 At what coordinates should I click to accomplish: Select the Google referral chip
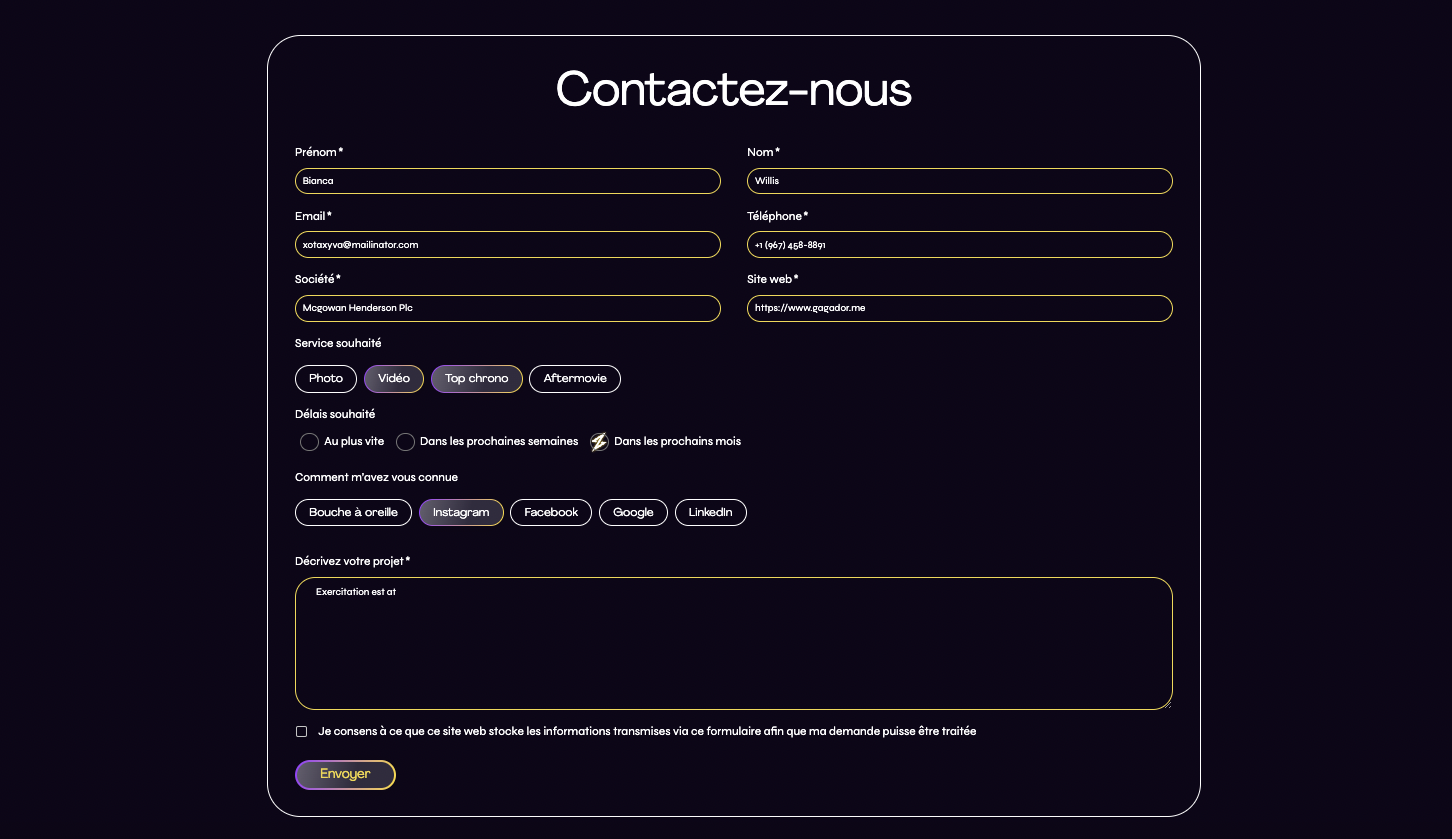click(x=633, y=512)
